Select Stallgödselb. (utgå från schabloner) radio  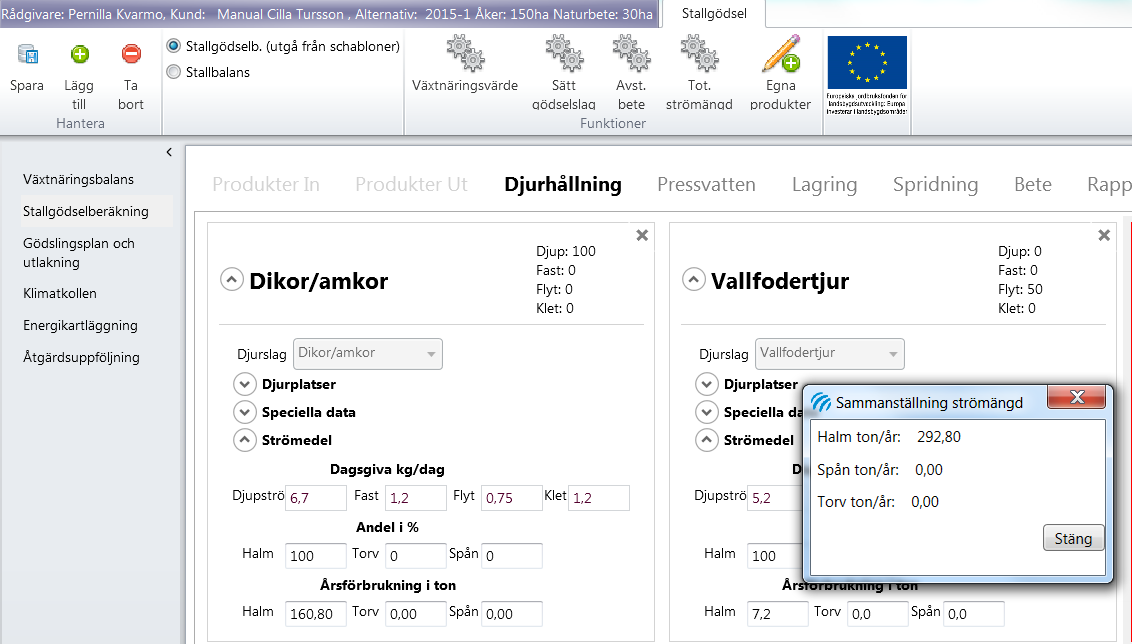pos(174,46)
